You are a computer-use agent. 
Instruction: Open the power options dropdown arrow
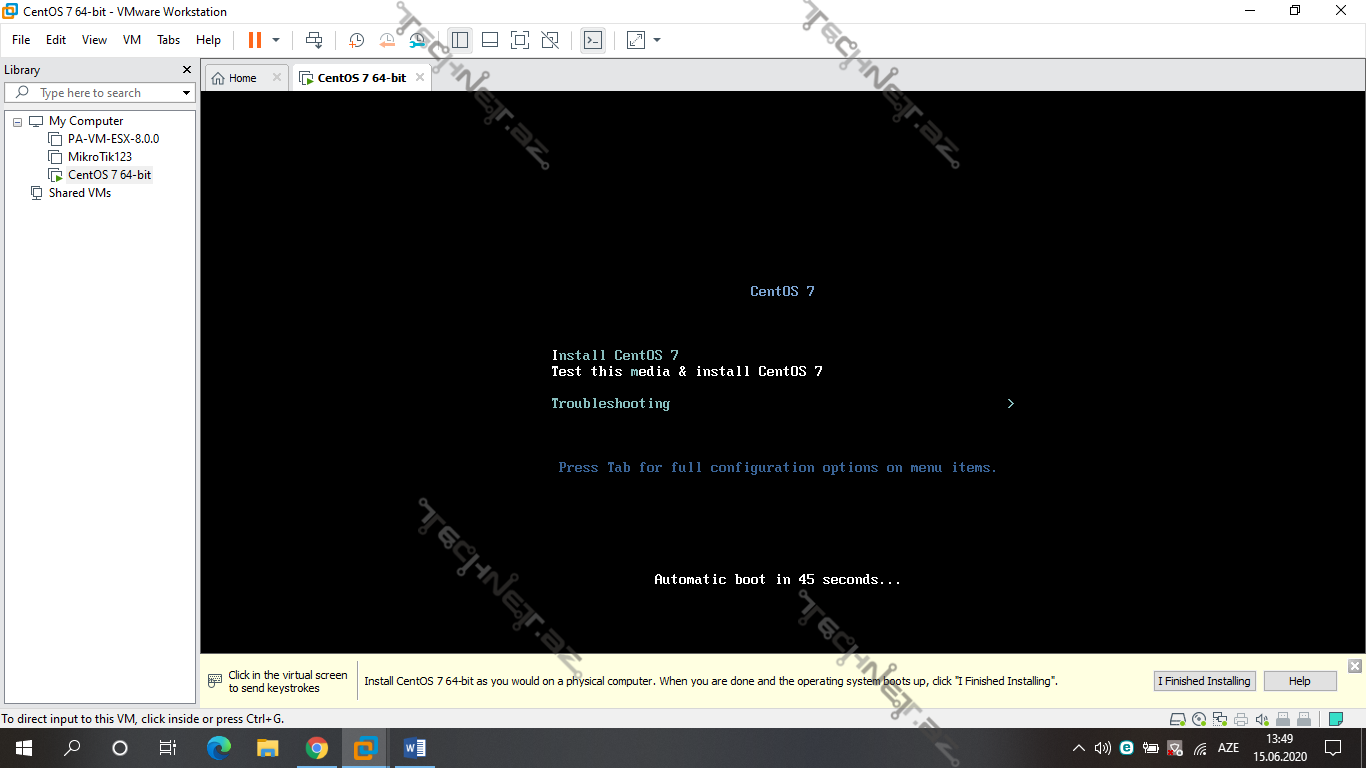276,40
